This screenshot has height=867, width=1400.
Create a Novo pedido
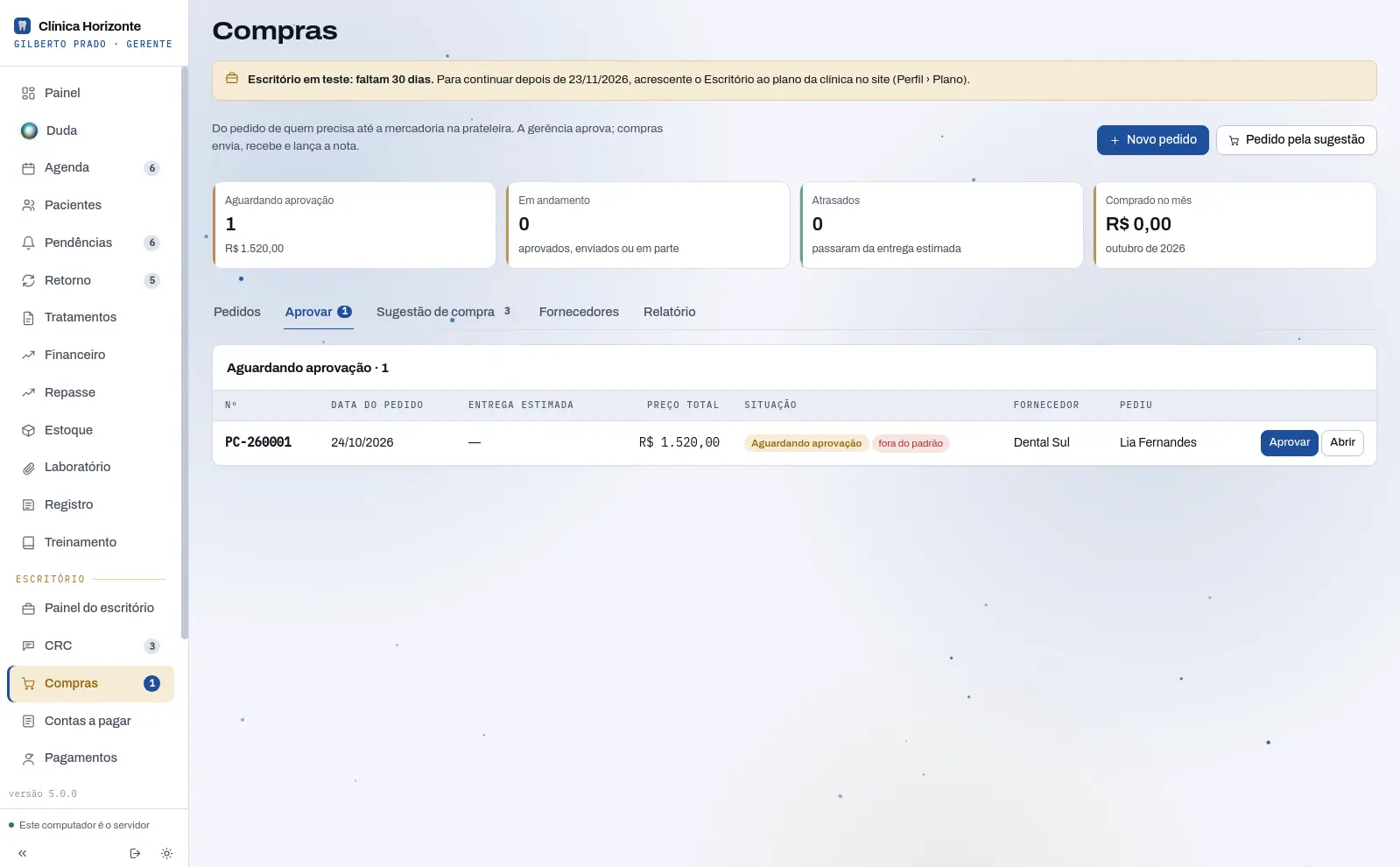click(x=1153, y=140)
